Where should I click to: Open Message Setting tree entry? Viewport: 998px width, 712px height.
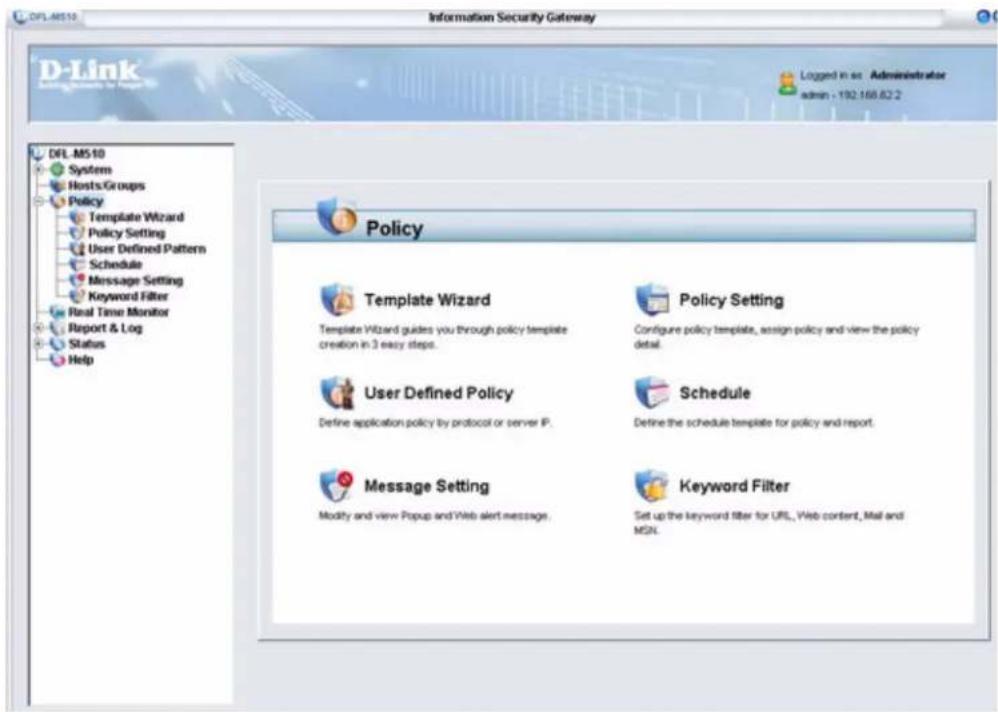136,281
